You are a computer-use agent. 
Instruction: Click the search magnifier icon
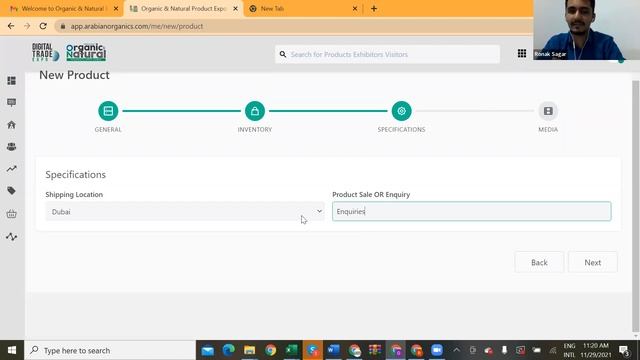click(x=282, y=54)
